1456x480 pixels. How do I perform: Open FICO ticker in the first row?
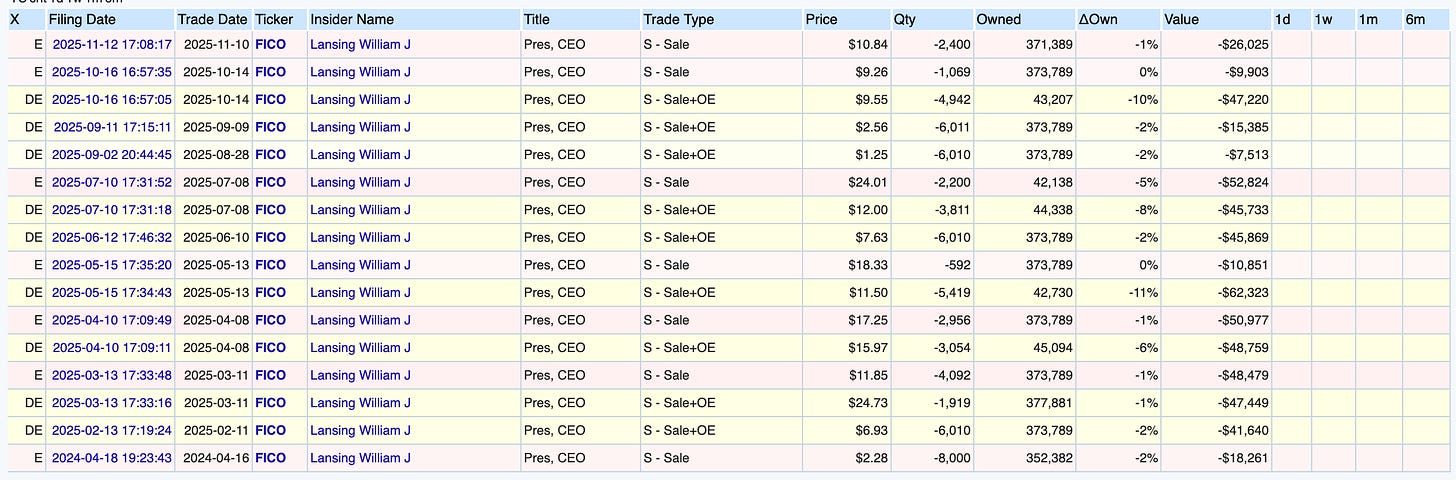[x=270, y=45]
